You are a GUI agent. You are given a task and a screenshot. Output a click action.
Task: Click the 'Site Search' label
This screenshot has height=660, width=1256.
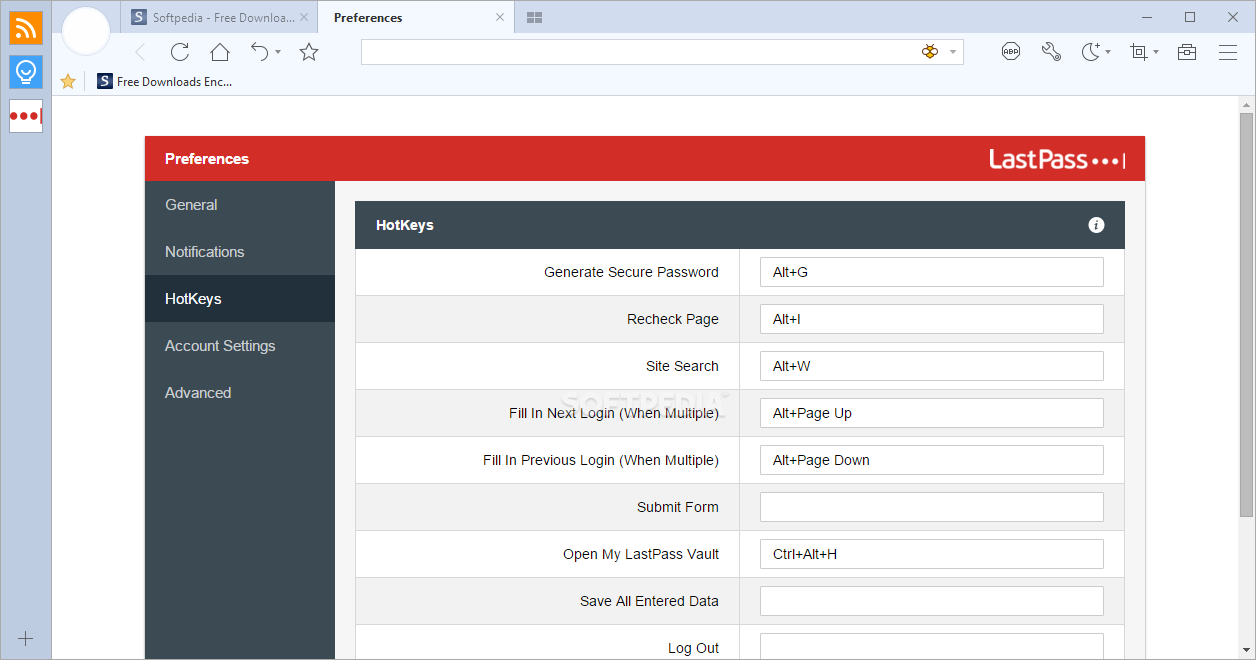tap(682, 366)
